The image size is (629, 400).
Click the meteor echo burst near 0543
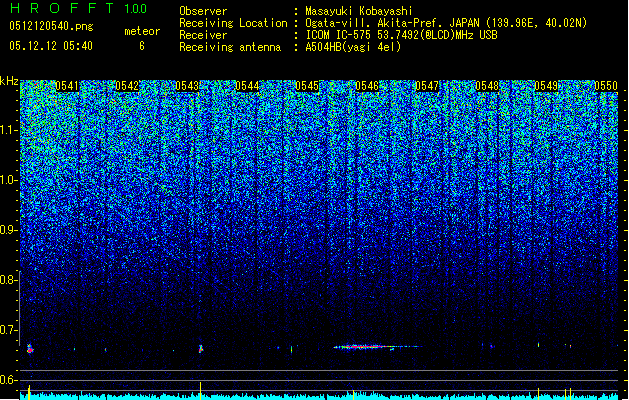[x=201, y=349]
